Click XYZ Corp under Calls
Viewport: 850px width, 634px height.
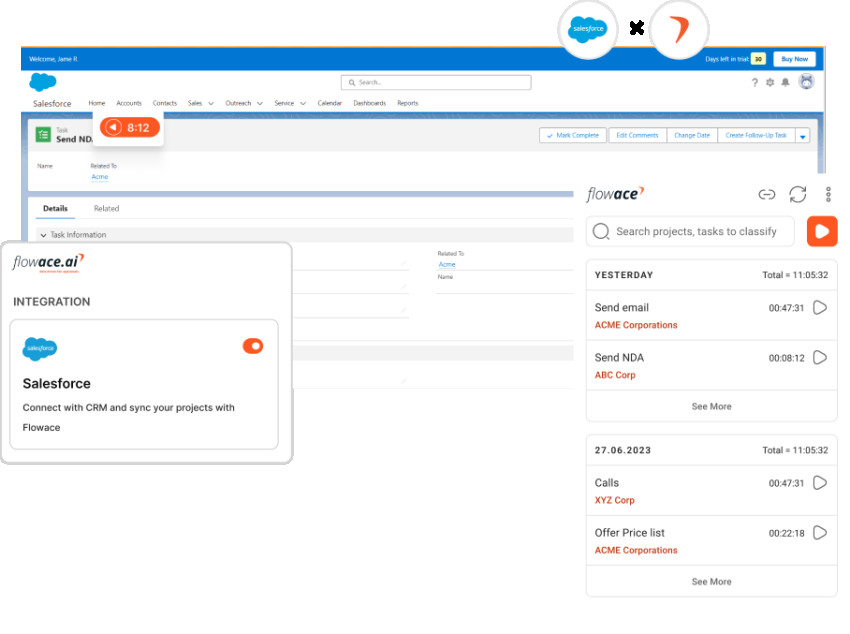(x=614, y=500)
